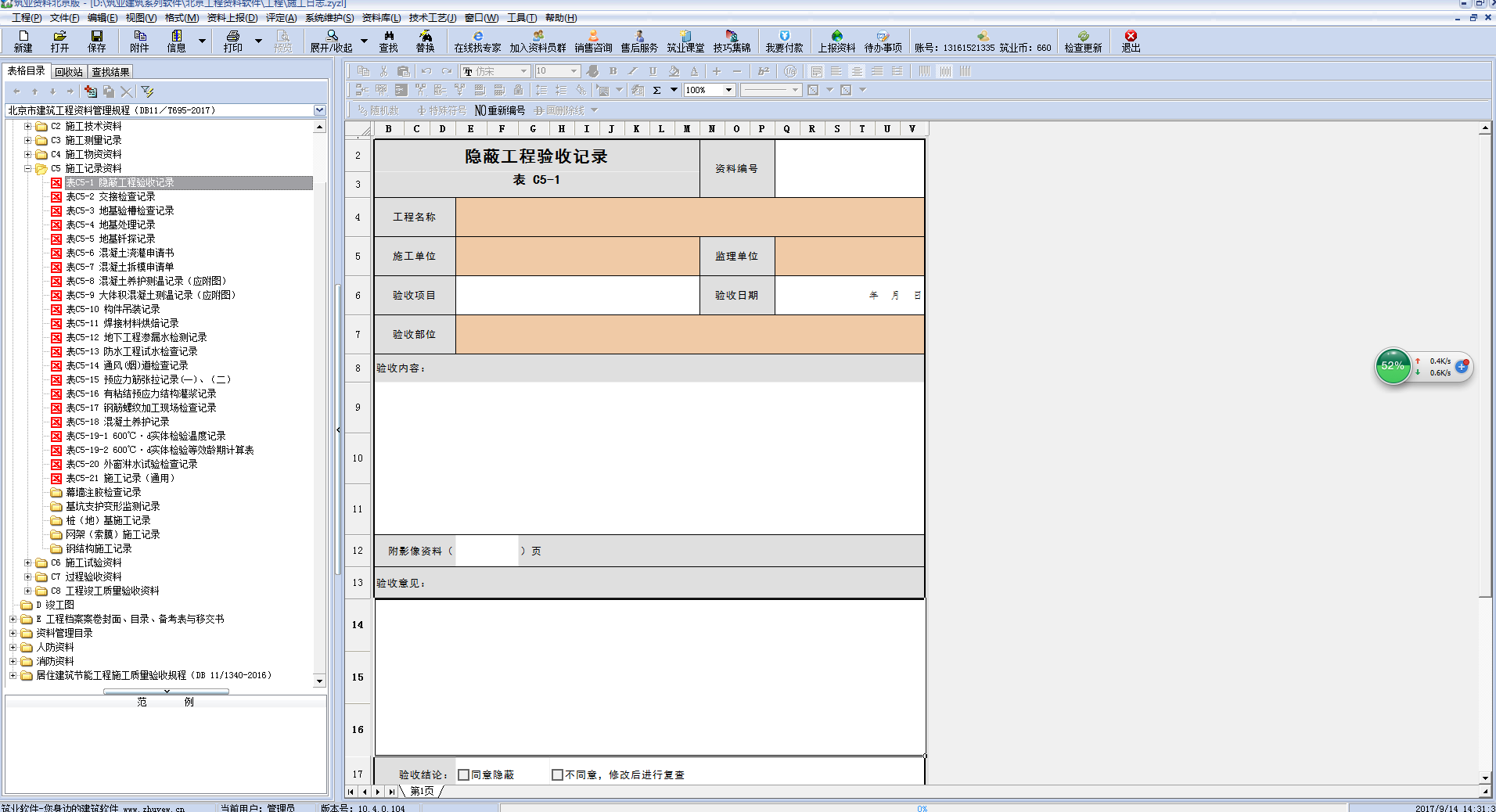Open the 打印 (Print) tool
Screen dimensions: 1496x812
click(232, 41)
